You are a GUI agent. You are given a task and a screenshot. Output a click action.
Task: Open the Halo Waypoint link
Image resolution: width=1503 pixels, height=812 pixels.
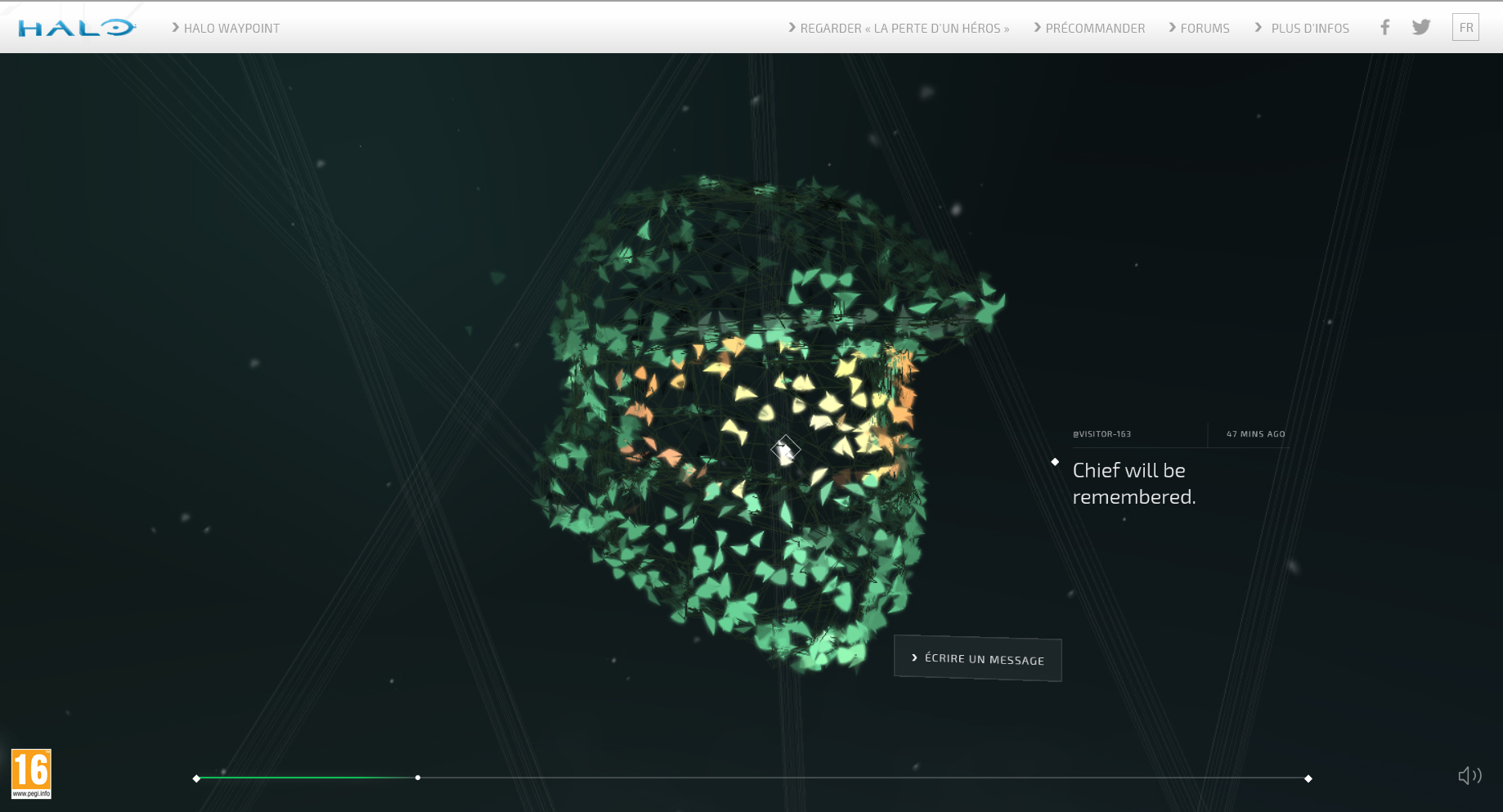tap(231, 29)
